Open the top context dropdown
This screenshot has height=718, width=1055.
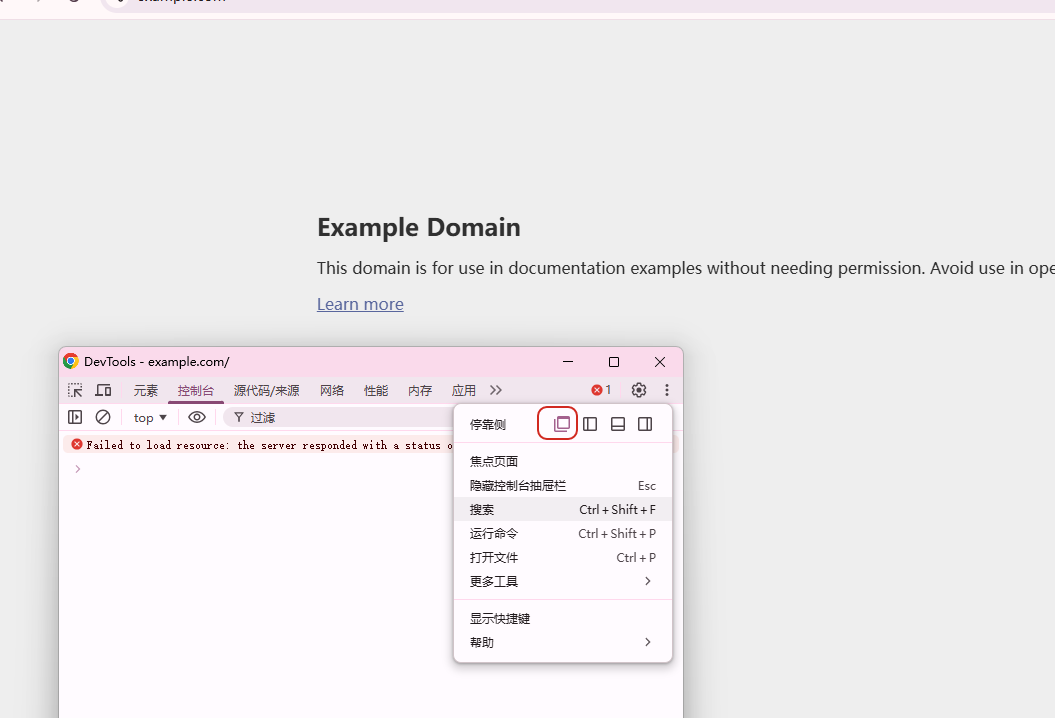click(150, 418)
